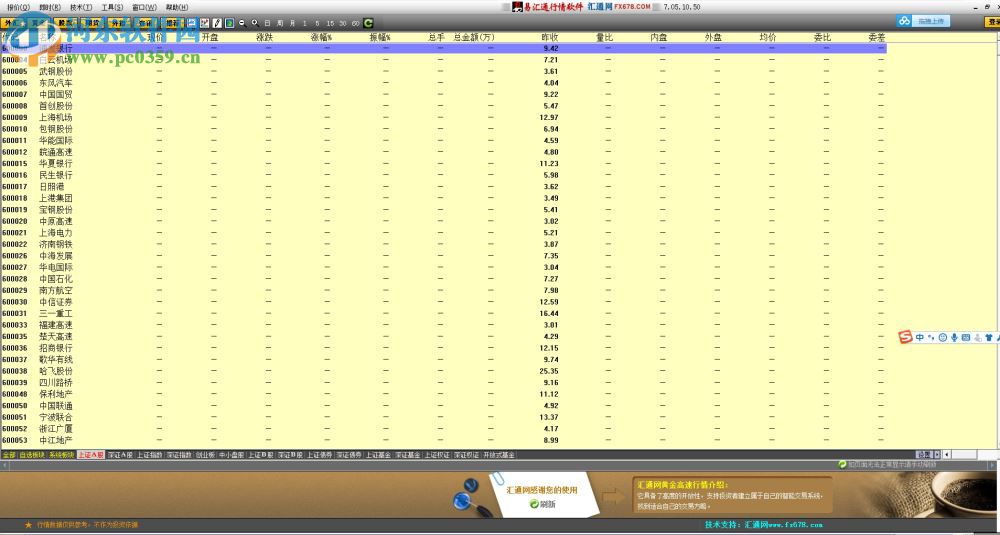This screenshot has width=1000, height=535.
Task: Select the 15 minute period
Action: click(x=330, y=23)
